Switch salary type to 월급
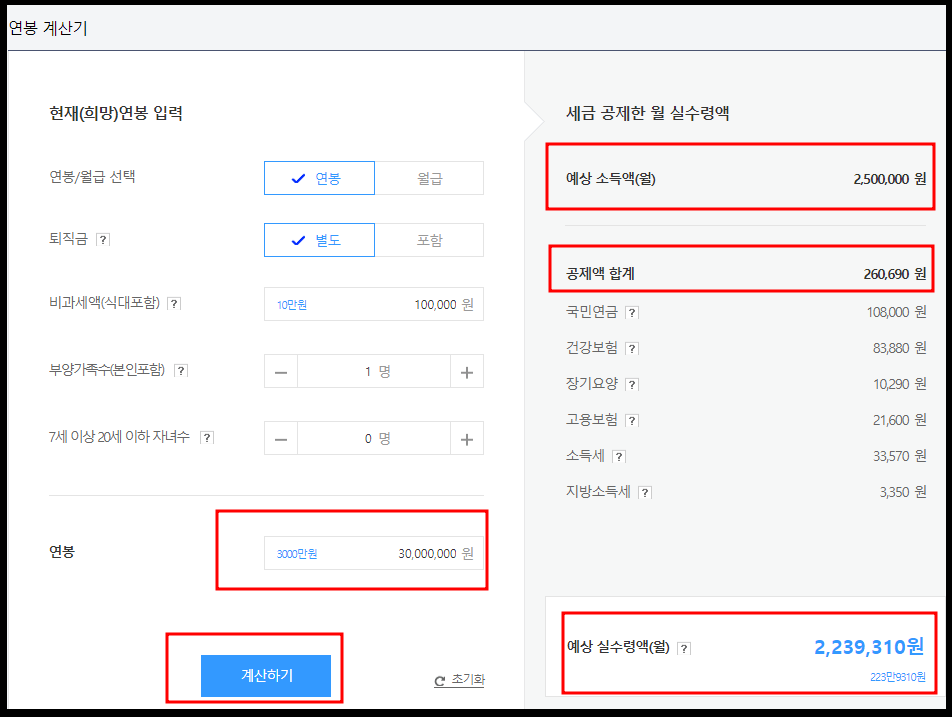This screenshot has width=952, height=717. (x=430, y=177)
